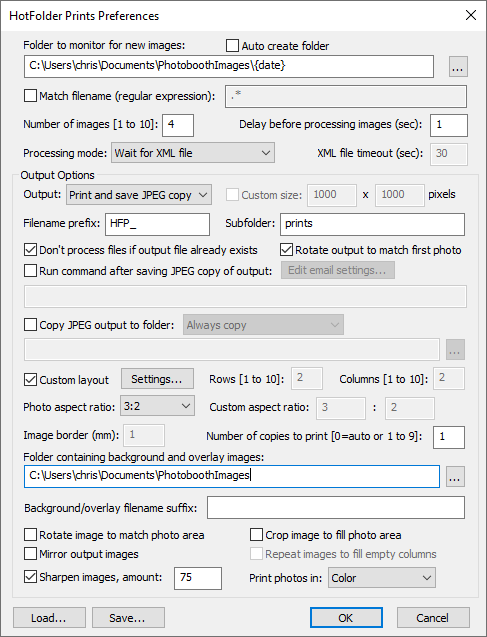487x637 pixels.
Task: Select the Number of images field
Action: 178,125
